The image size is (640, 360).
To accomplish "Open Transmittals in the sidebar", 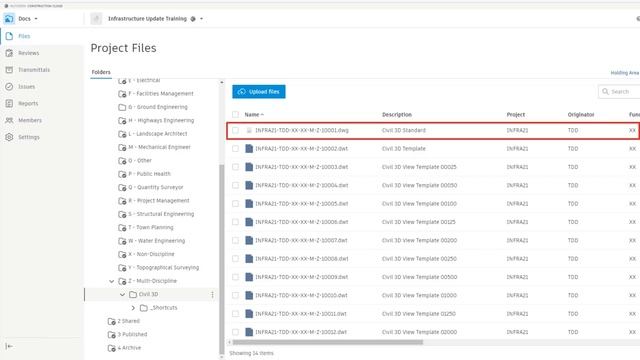I will coord(33,70).
